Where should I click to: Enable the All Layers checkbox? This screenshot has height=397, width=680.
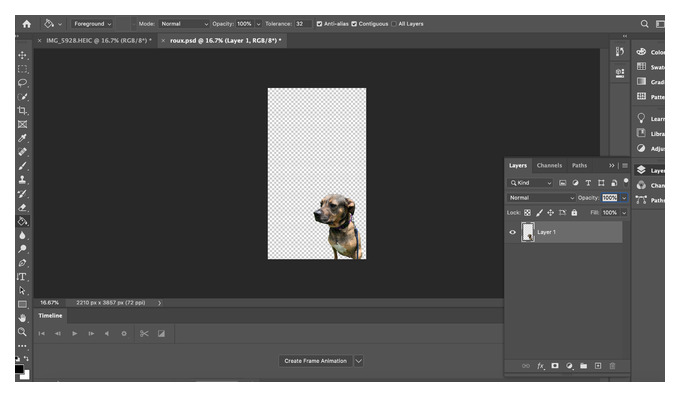(x=394, y=24)
